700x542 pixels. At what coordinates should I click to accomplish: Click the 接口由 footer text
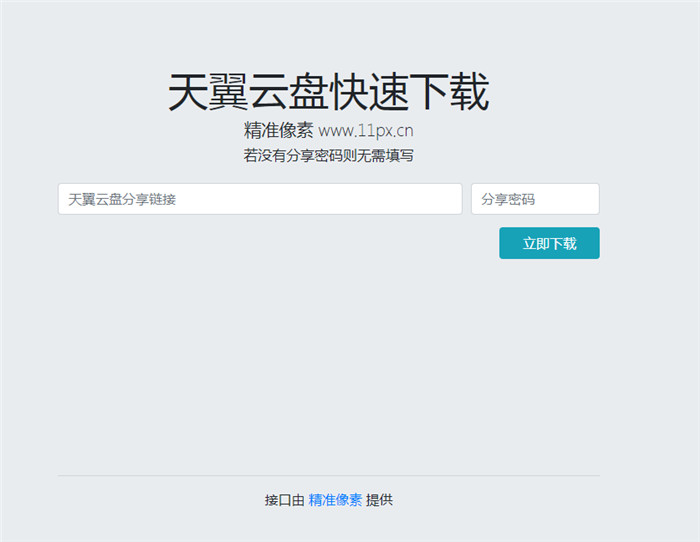point(284,500)
